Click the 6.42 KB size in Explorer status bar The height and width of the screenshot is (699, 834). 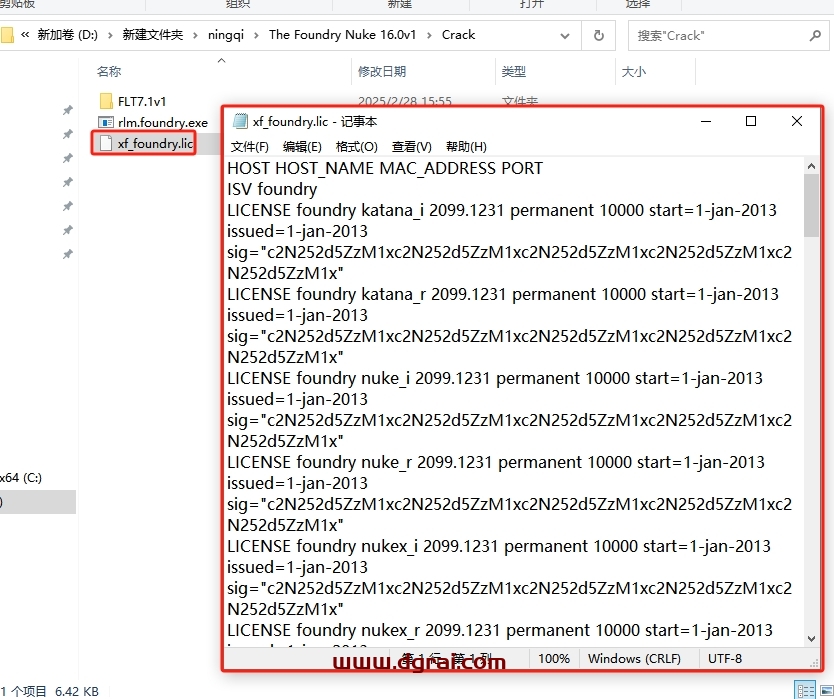coord(77,691)
